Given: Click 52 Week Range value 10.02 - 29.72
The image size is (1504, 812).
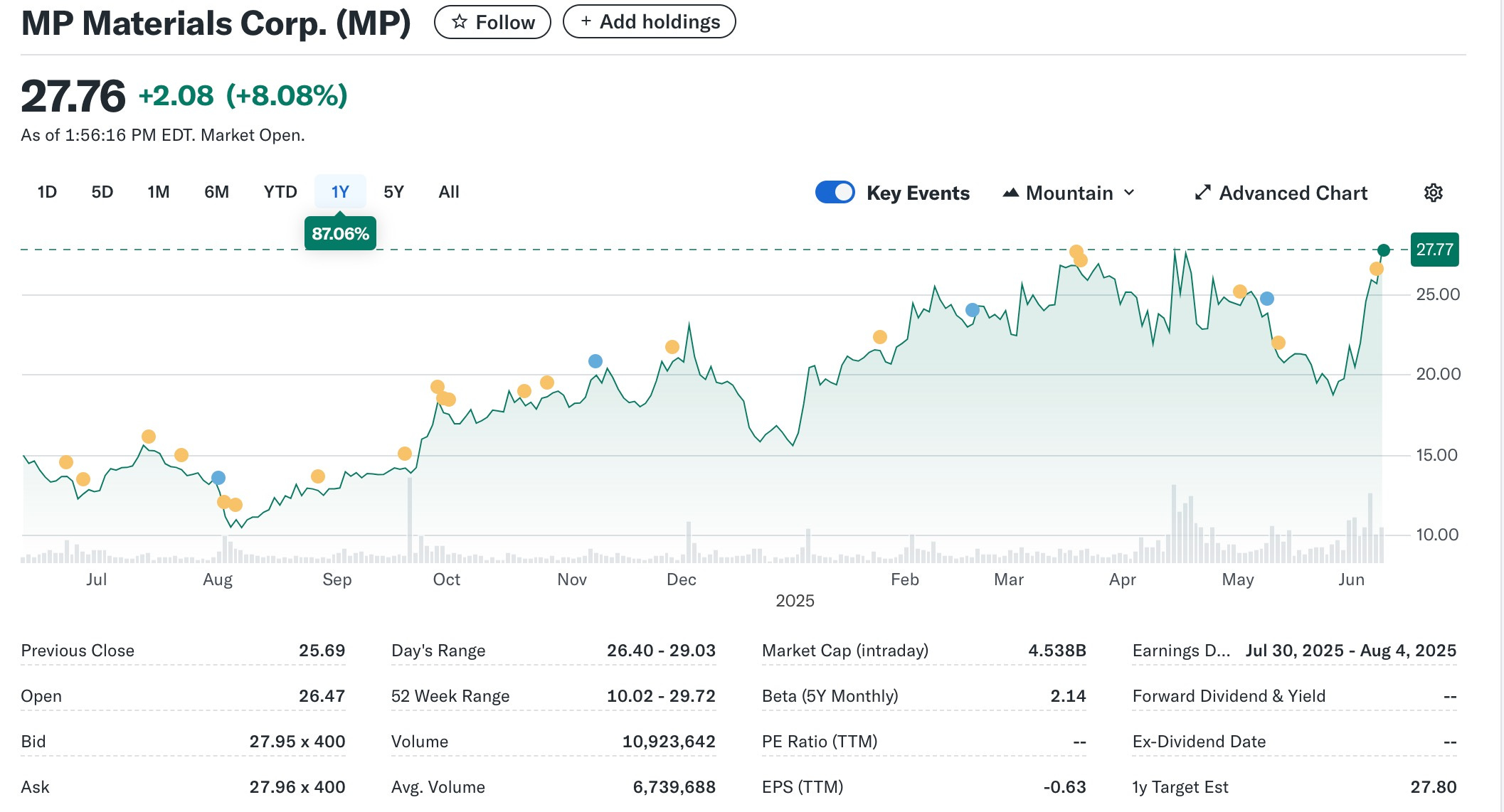Looking at the screenshot, I should click(x=661, y=696).
